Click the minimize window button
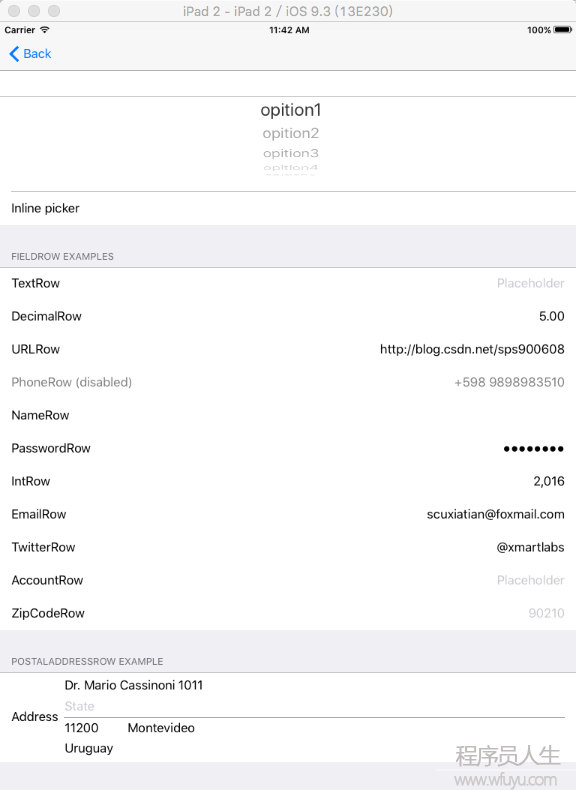 [x=34, y=11]
